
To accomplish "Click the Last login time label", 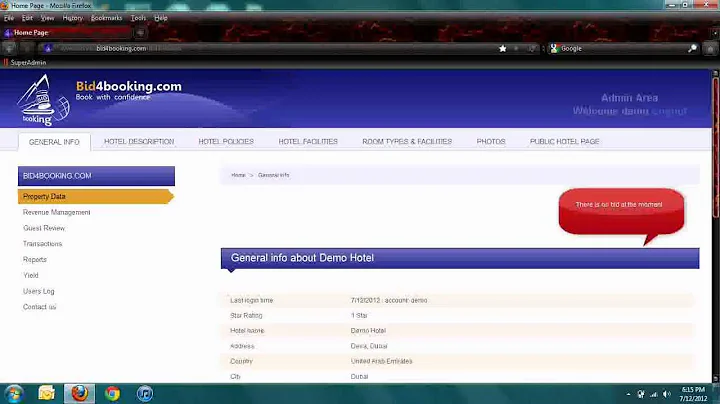I will (x=252, y=300).
